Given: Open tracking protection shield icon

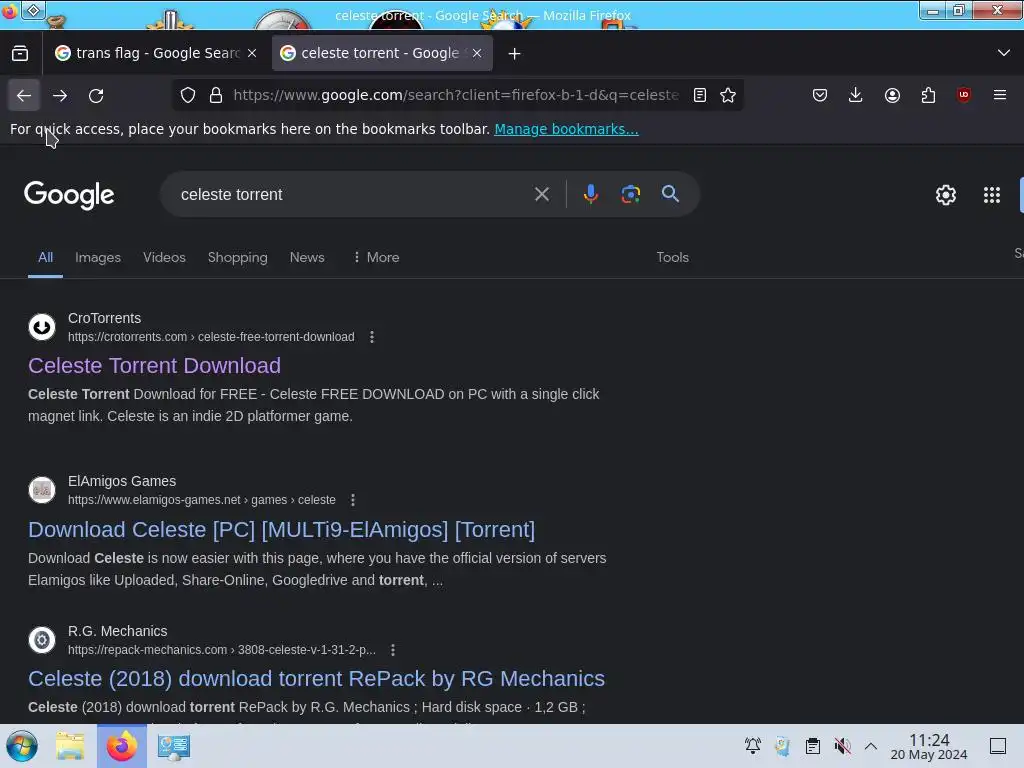Looking at the screenshot, I should (188, 95).
